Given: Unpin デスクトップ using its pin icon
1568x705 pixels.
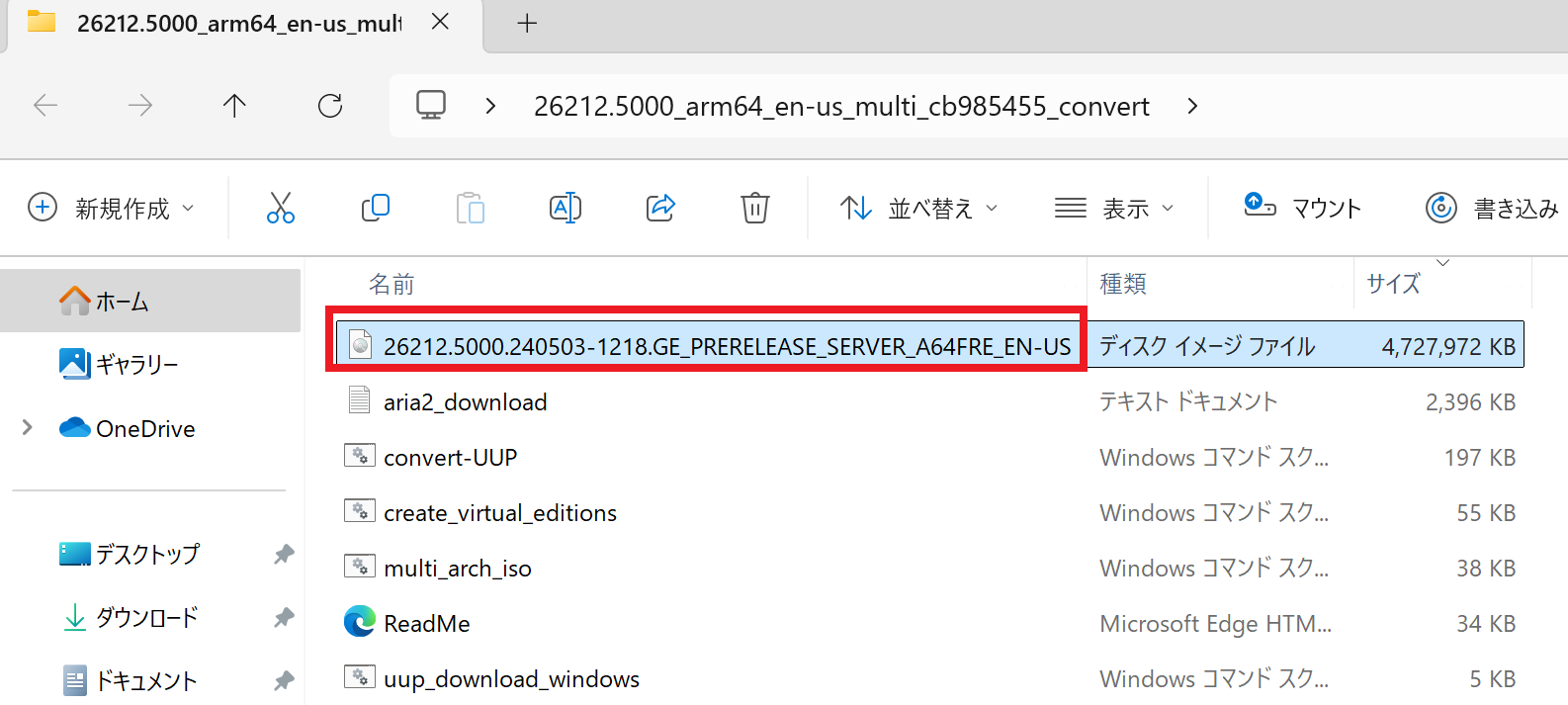Looking at the screenshot, I should [x=284, y=554].
